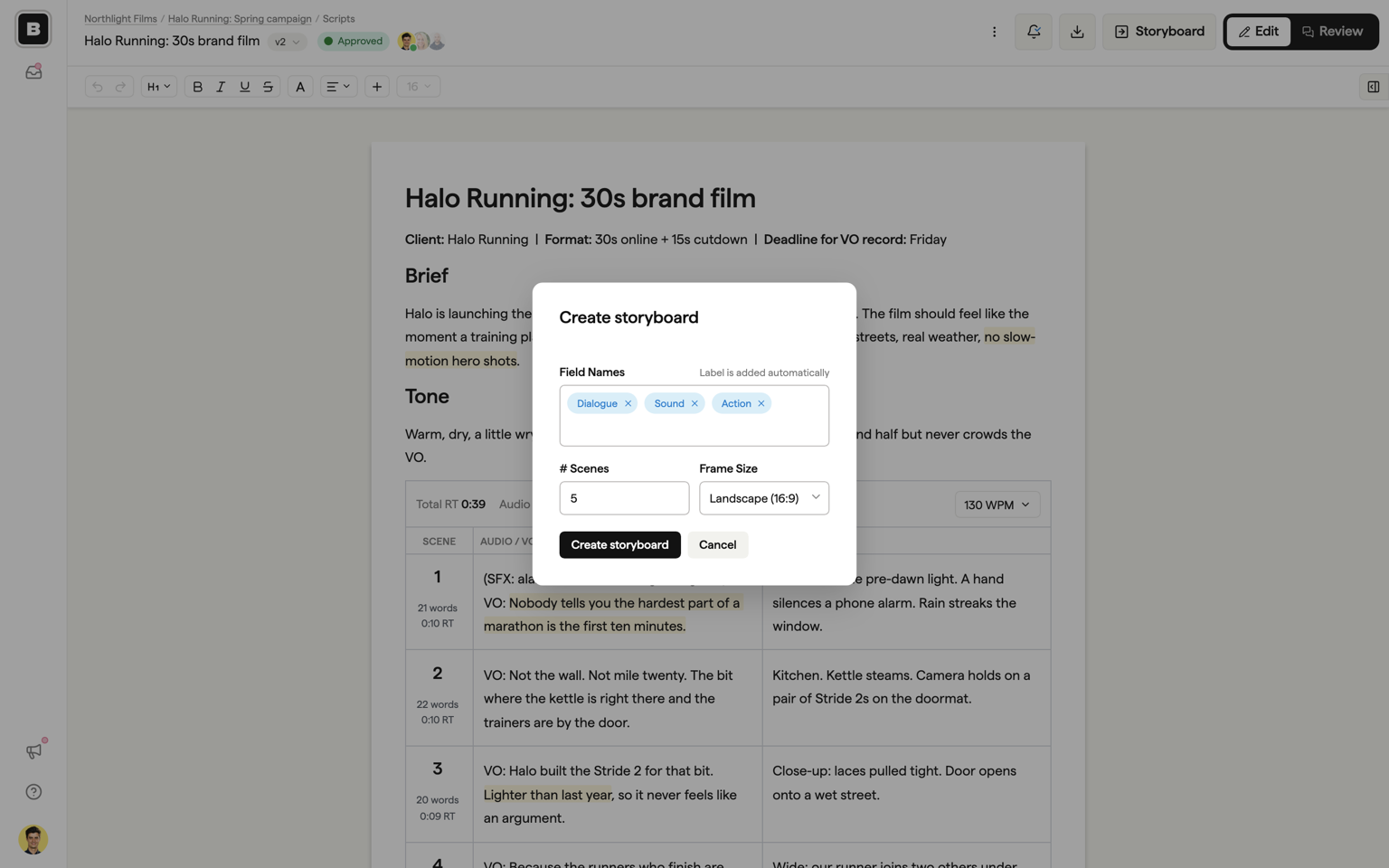Toggle italic formatting
This screenshot has height=868, width=1389.
point(221,87)
